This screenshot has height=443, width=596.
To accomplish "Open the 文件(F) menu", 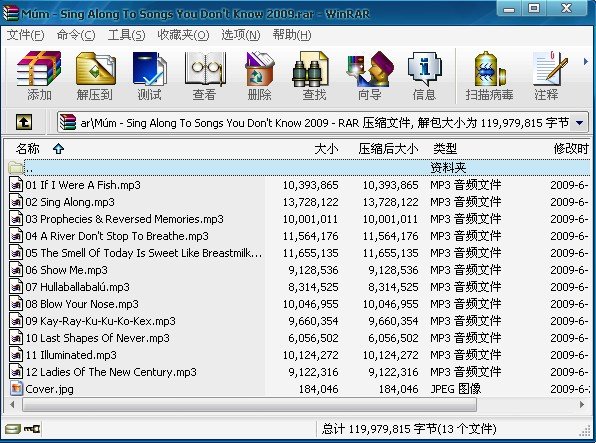I will pyautogui.click(x=25, y=35).
